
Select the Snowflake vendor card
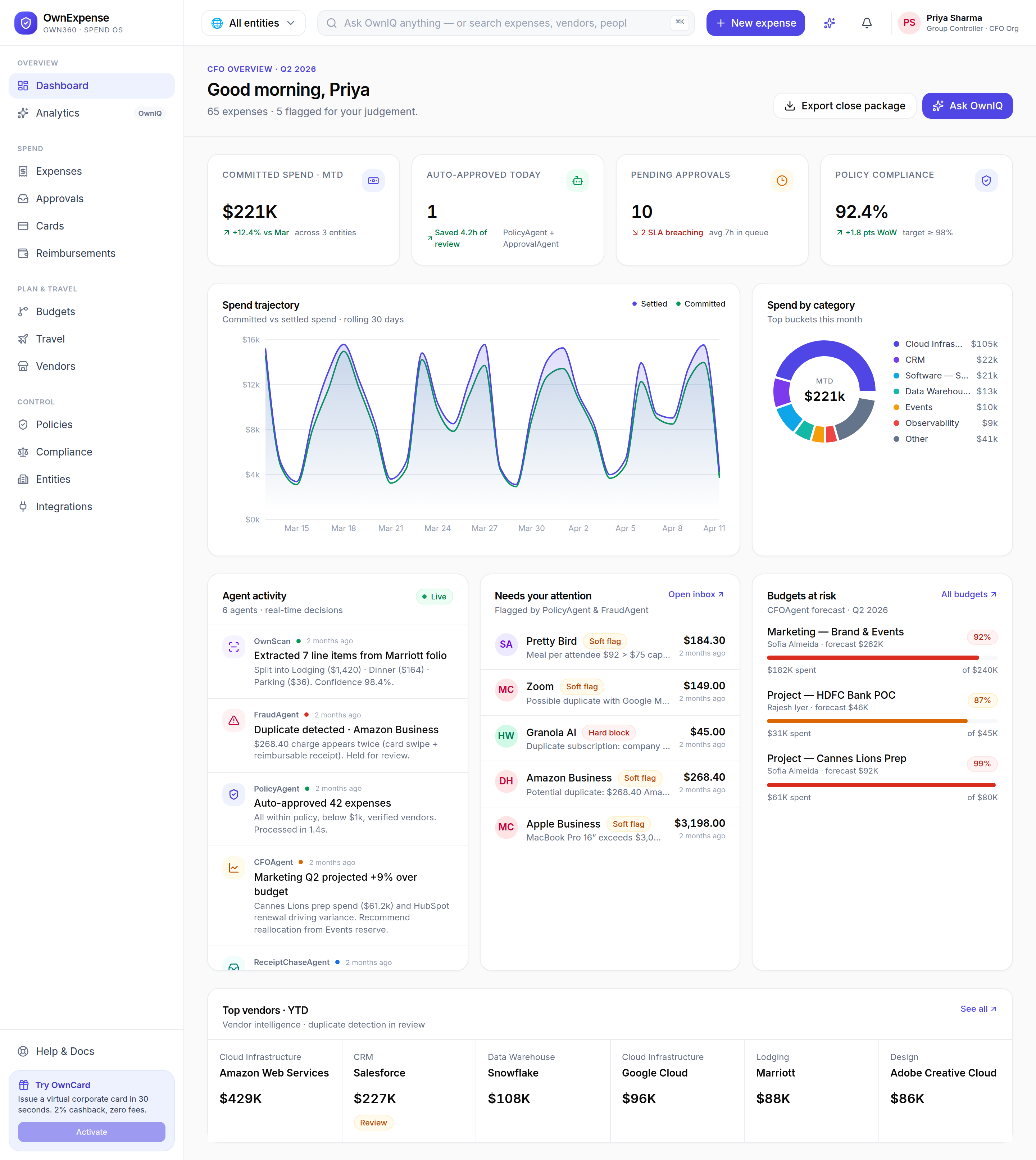click(x=543, y=1091)
